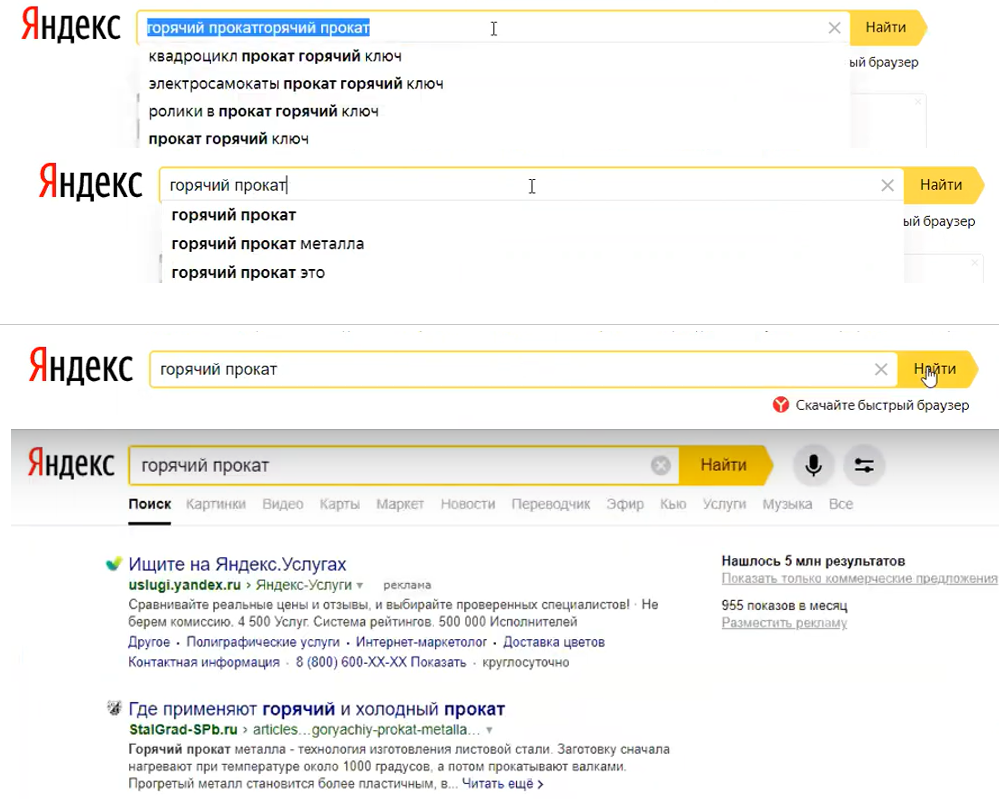Expand the arrow next to Яндекс-Услуги

coord(360,584)
